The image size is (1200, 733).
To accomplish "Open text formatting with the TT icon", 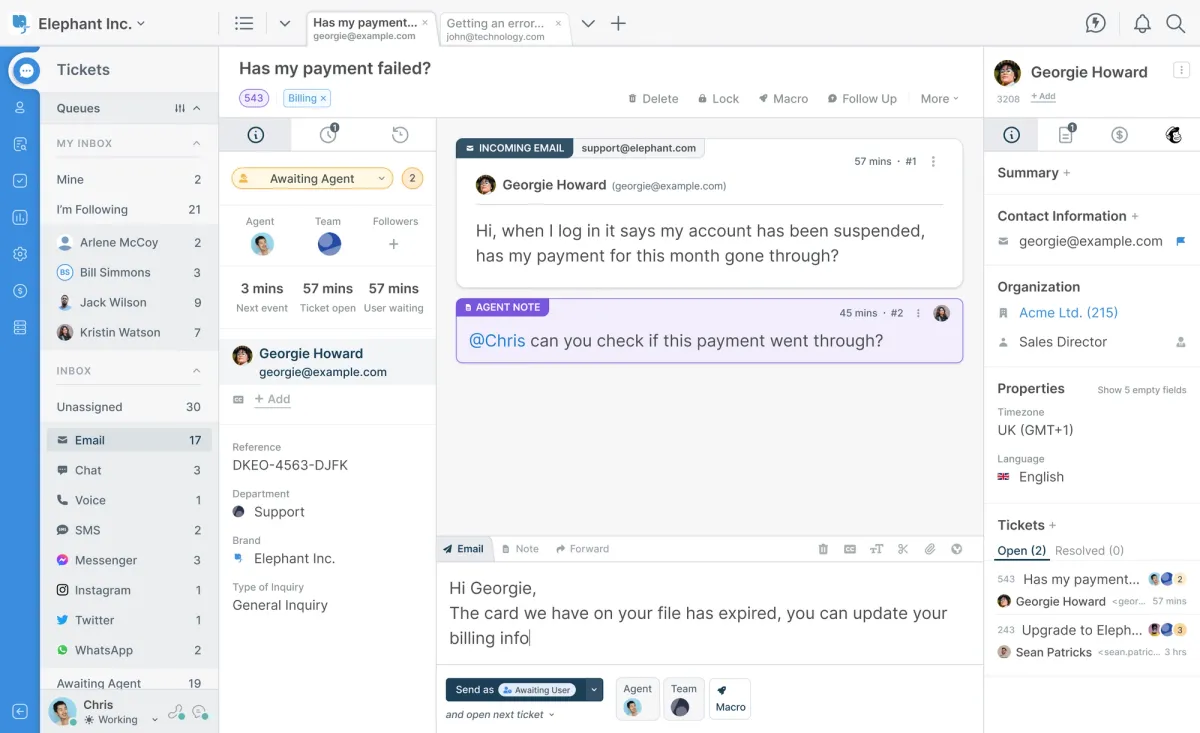I will coord(876,548).
